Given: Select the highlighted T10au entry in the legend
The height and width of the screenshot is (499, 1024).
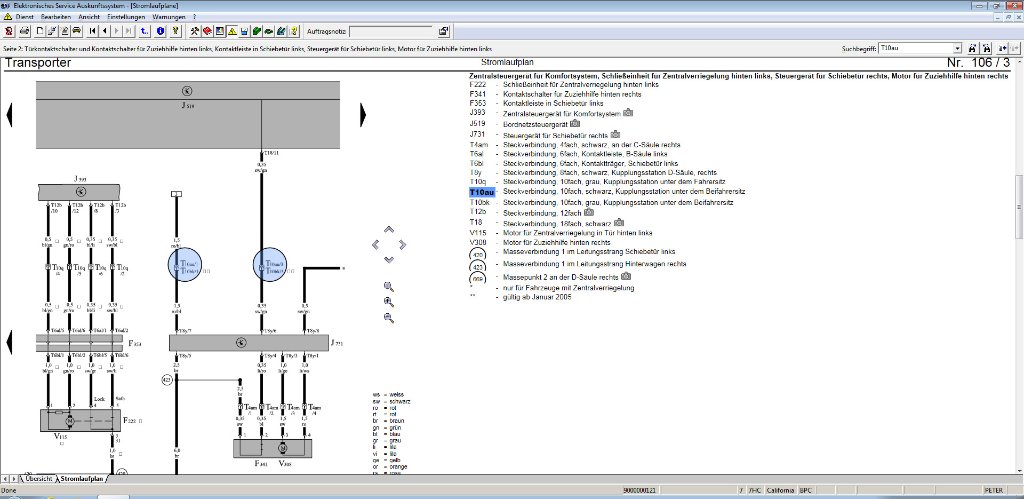Looking at the screenshot, I should [481, 191].
